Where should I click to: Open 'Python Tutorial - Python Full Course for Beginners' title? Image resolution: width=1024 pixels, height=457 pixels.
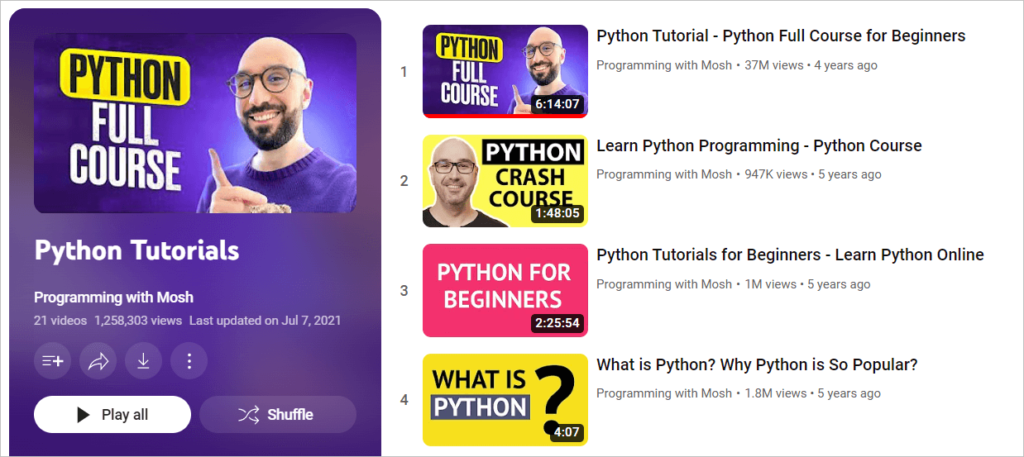[780, 36]
